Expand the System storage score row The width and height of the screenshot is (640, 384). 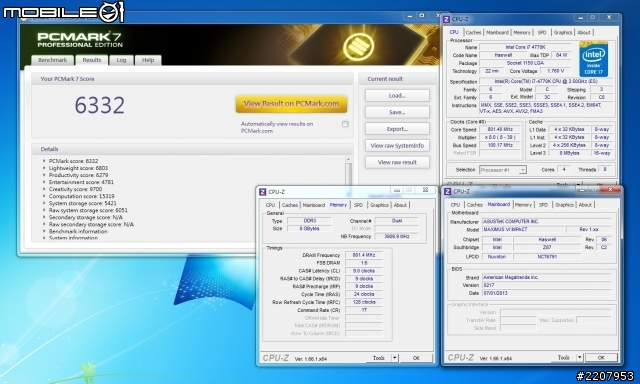pos(44,203)
